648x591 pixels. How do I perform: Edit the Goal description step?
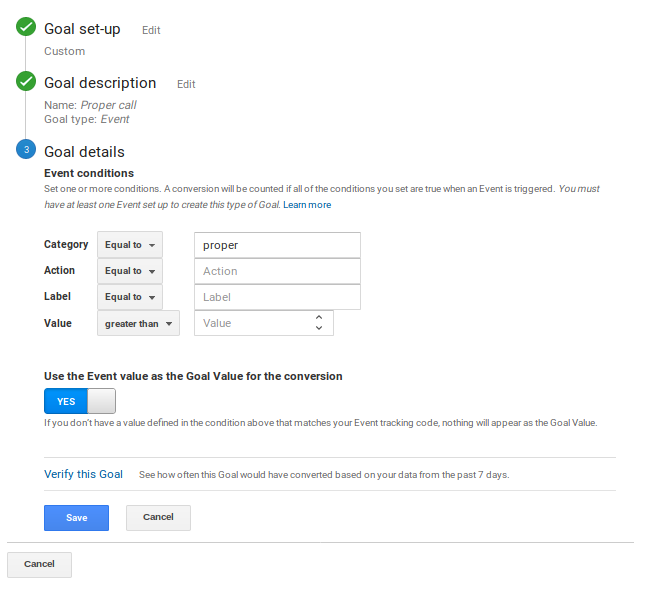(x=186, y=85)
